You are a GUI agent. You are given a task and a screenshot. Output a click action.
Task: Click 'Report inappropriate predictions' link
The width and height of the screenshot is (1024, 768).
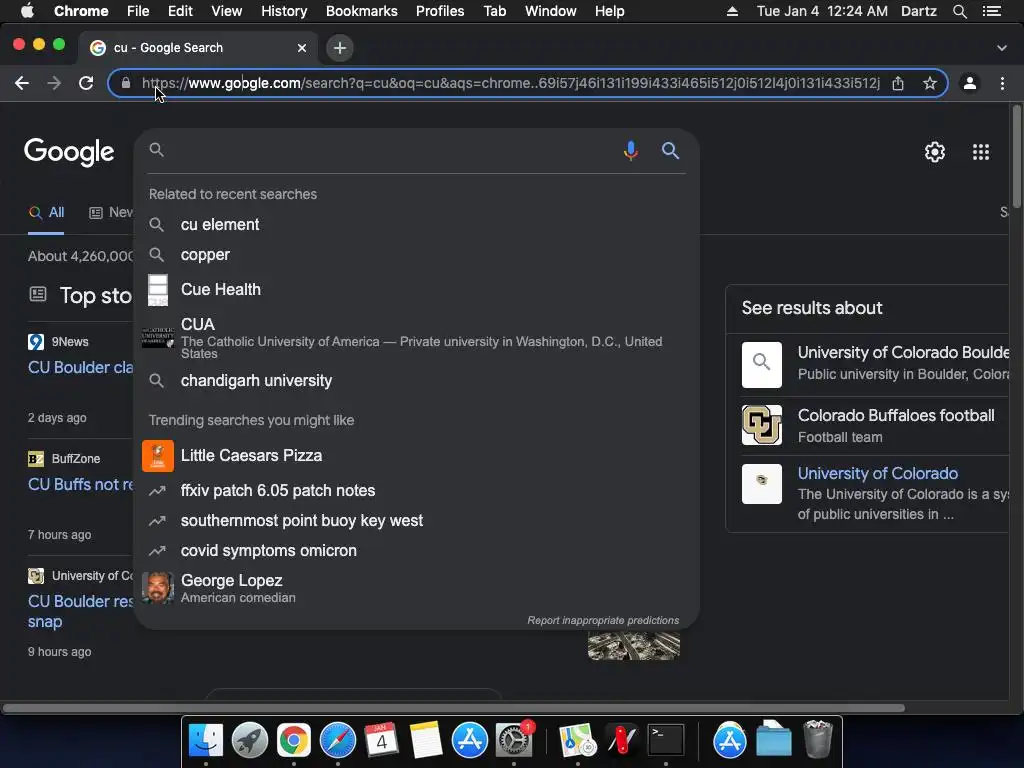pyautogui.click(x=603, y=620)
